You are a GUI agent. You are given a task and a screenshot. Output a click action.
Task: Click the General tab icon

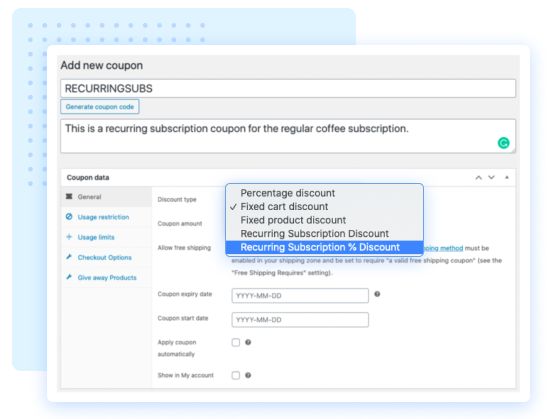click(69, 197)
